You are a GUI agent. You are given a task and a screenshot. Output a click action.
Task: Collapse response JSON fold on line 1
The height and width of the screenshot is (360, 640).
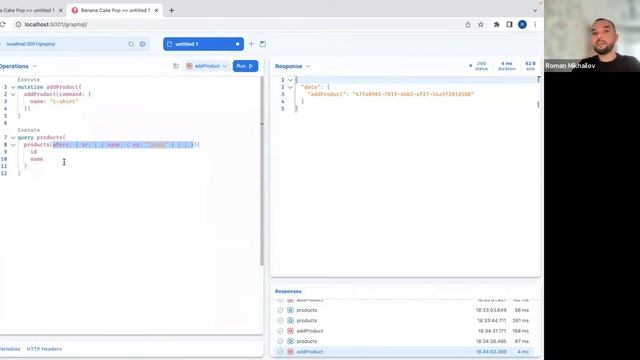(290, 80)
